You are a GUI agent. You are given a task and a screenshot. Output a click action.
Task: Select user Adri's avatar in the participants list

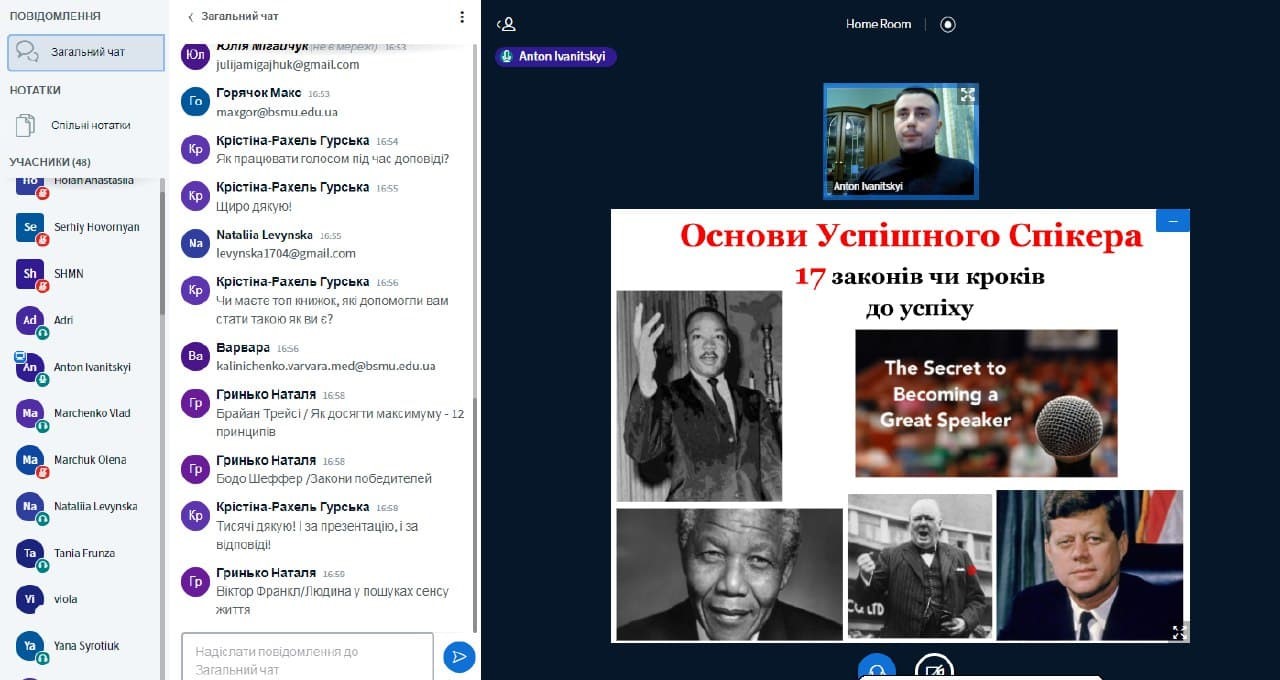[x=30, y=320]
